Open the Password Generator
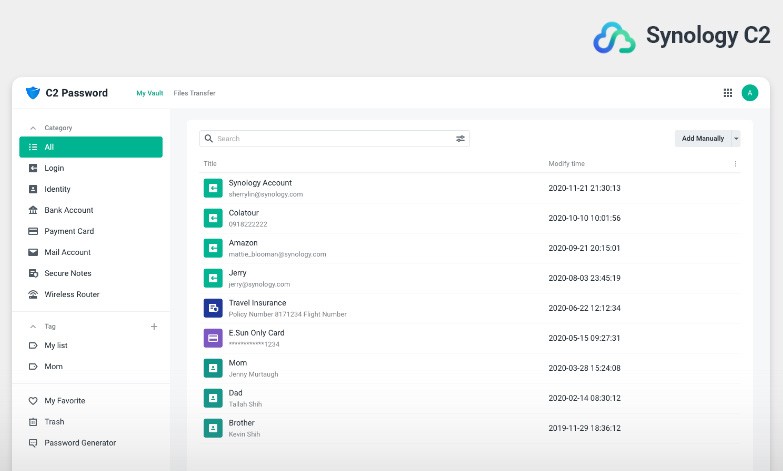The height and width of the screenshot is (471, 783). point(91,443)
